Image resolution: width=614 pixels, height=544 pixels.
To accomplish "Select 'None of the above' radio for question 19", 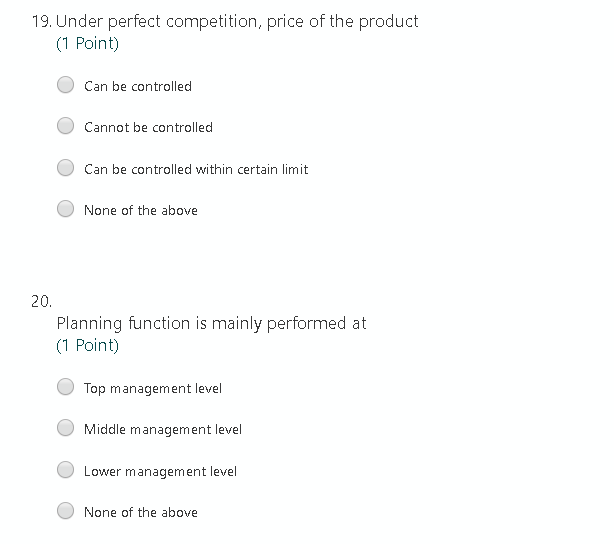I will tap(65, 209).
